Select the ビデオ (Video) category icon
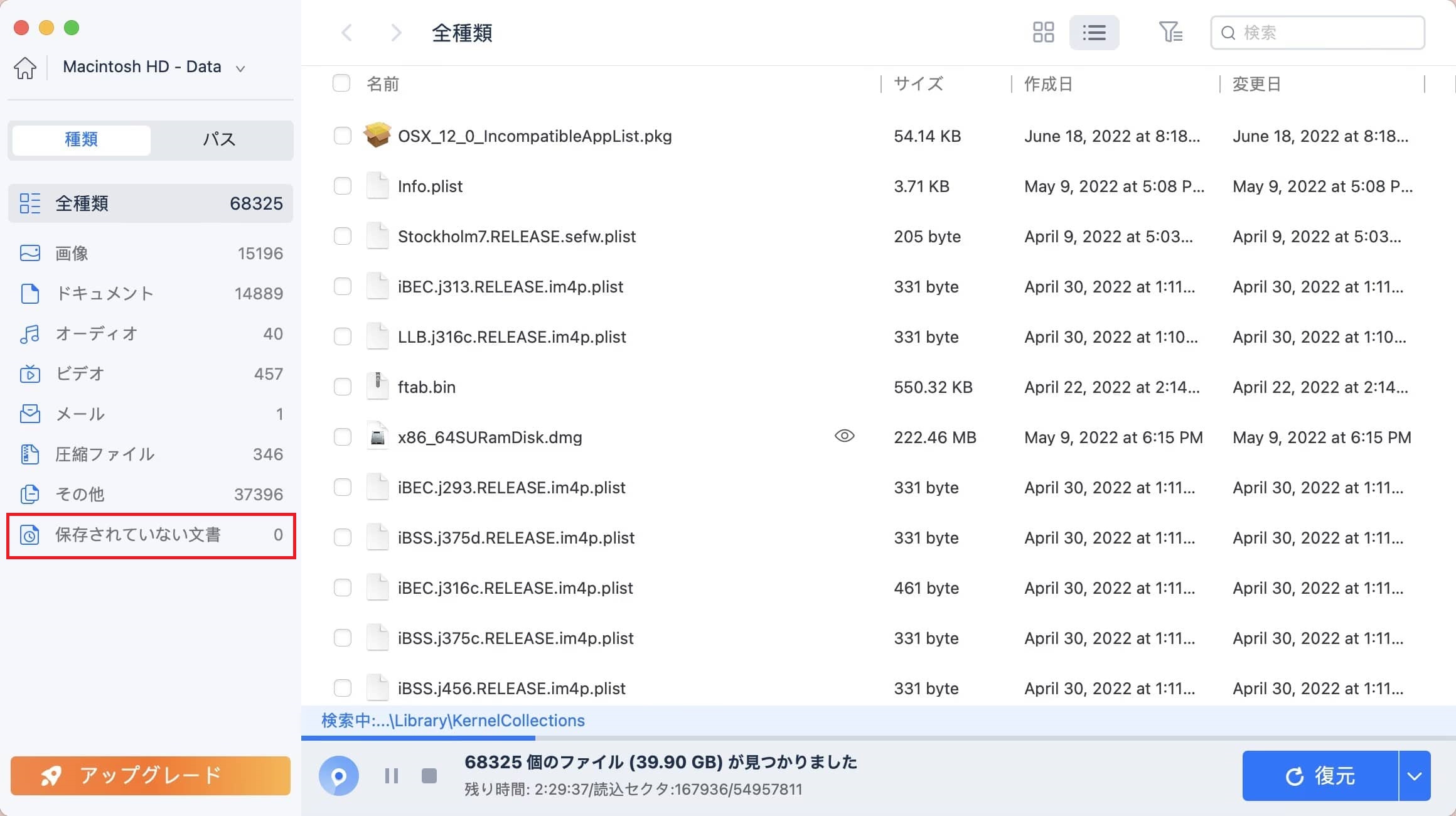 click(29, 373)
